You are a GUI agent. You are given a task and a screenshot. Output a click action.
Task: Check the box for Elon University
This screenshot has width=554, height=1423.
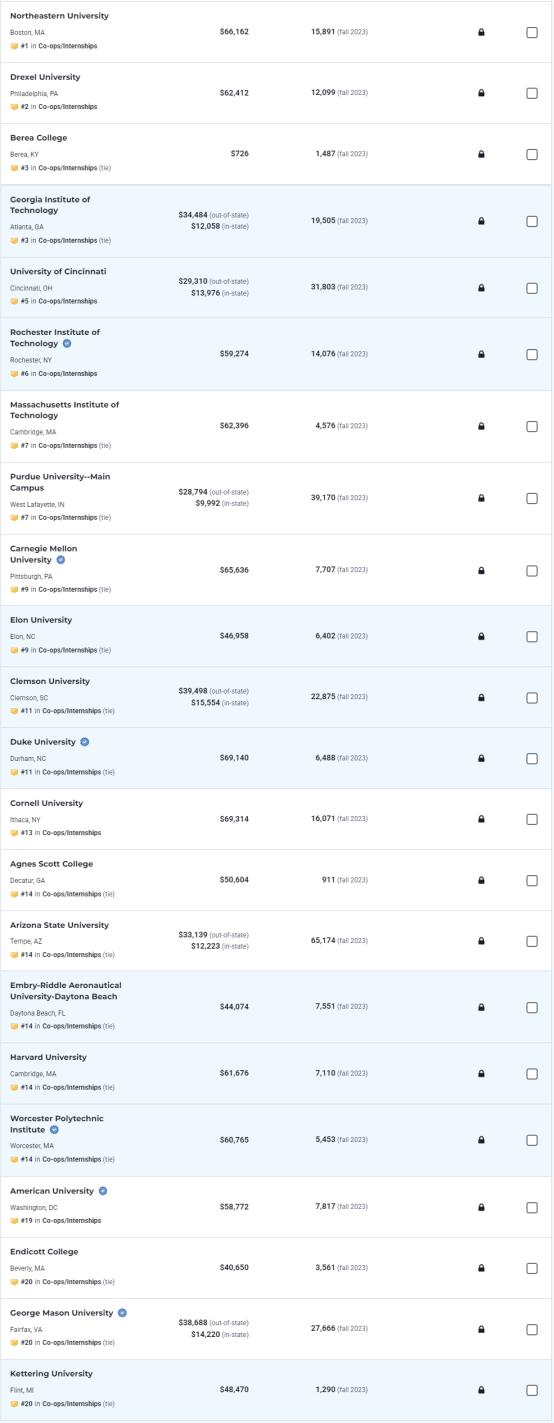pos(532,636)
